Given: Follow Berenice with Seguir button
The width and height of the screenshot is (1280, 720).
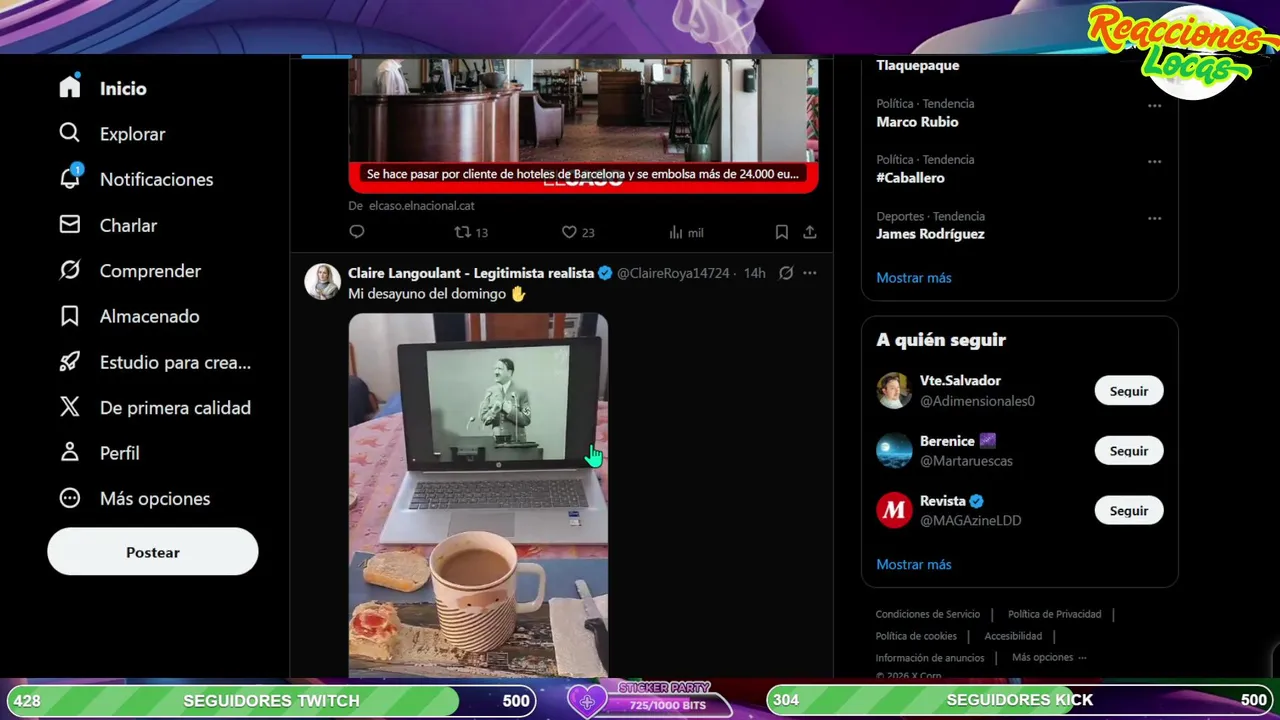Looking at the screenshot, I should (1129, 451).
